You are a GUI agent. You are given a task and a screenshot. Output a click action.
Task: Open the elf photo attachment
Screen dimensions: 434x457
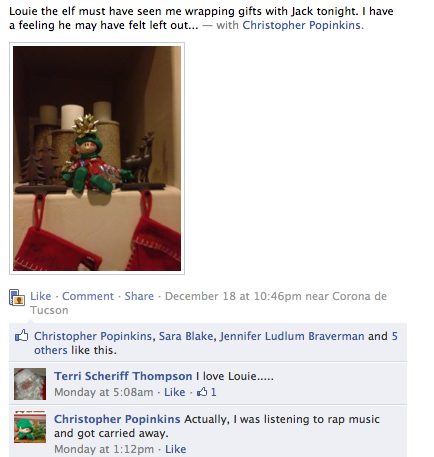(97, 158)
